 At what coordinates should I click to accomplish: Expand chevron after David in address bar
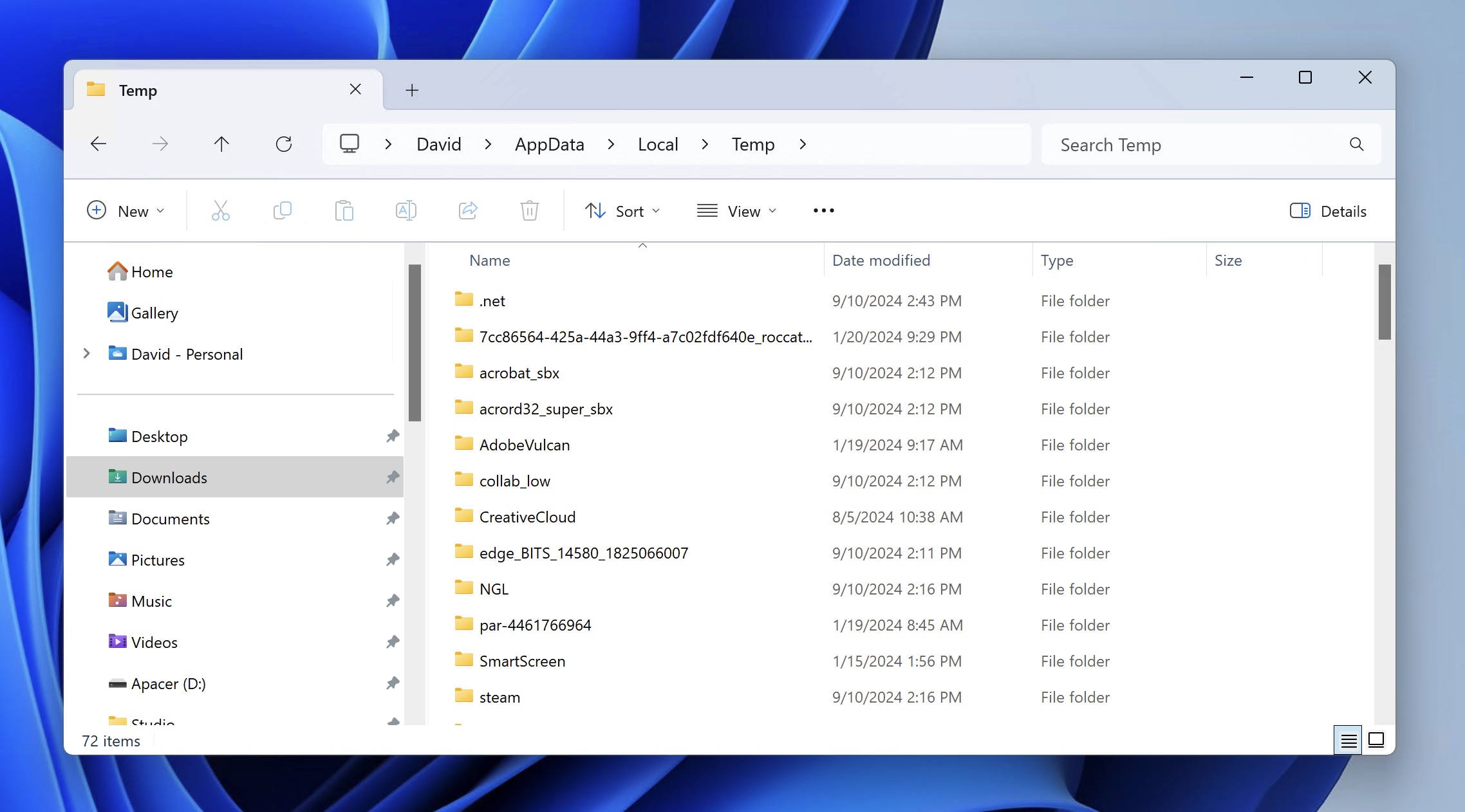(x=488, y=144)
